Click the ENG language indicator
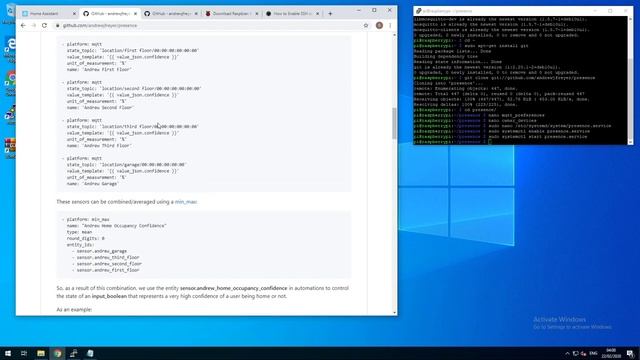Screen dimensions: 640x360 pos(593,353)
